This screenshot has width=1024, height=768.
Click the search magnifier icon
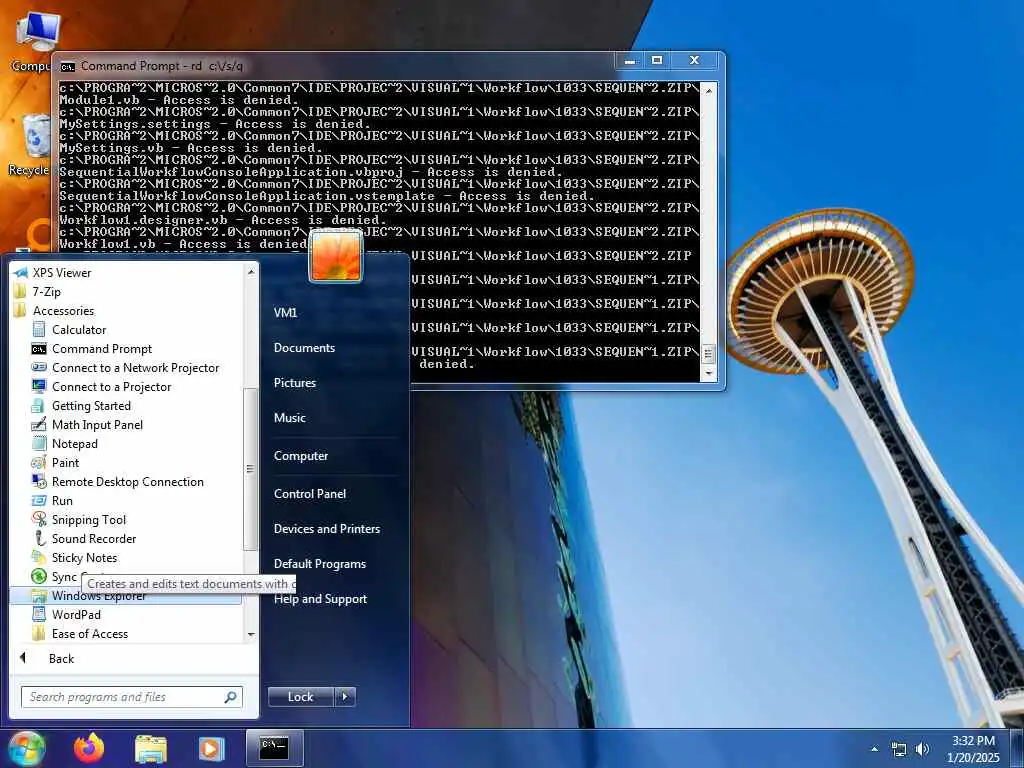tap(231, 697)
